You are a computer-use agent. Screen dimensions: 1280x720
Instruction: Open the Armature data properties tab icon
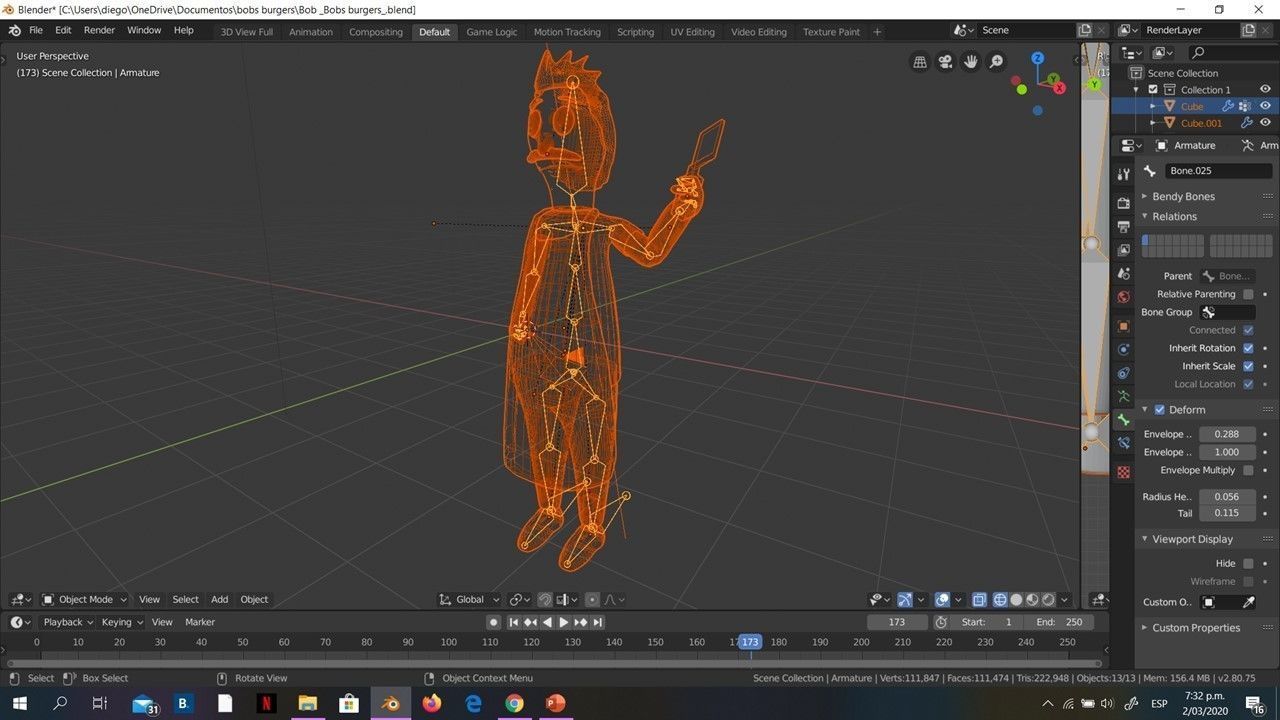click(x=1124, y=396)
